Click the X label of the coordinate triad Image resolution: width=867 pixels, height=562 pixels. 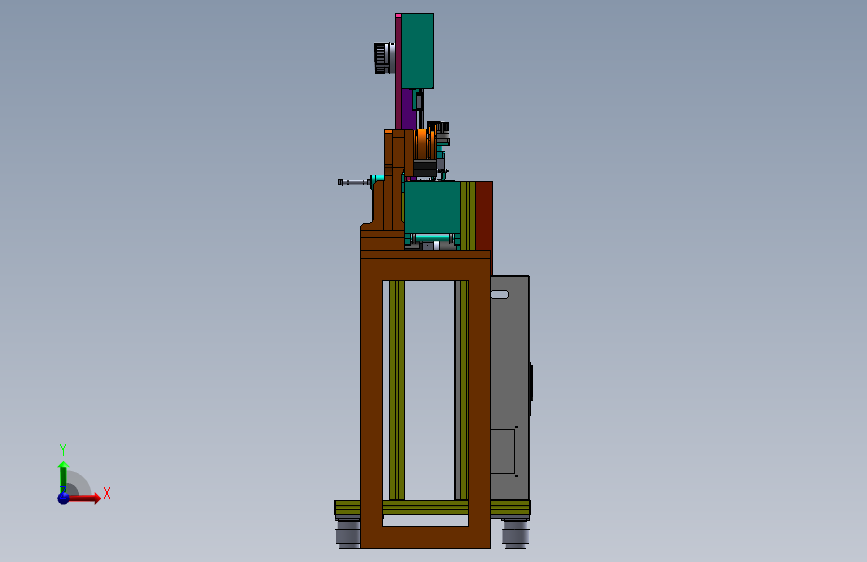pyautogui.click(x=107, y=493)
